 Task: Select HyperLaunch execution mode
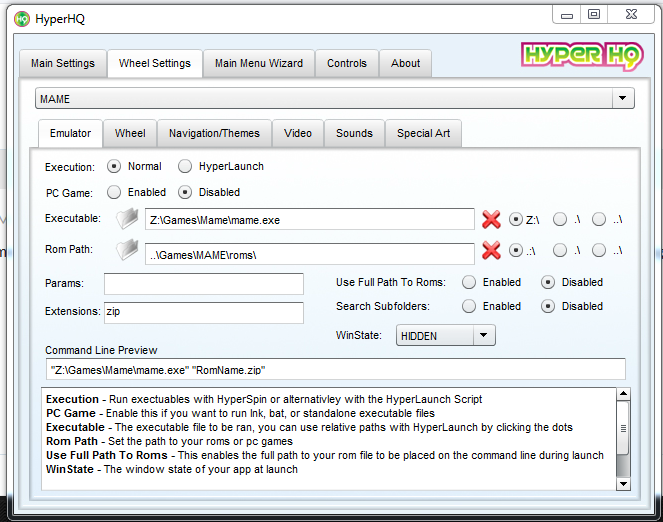[x=185, y=166]
